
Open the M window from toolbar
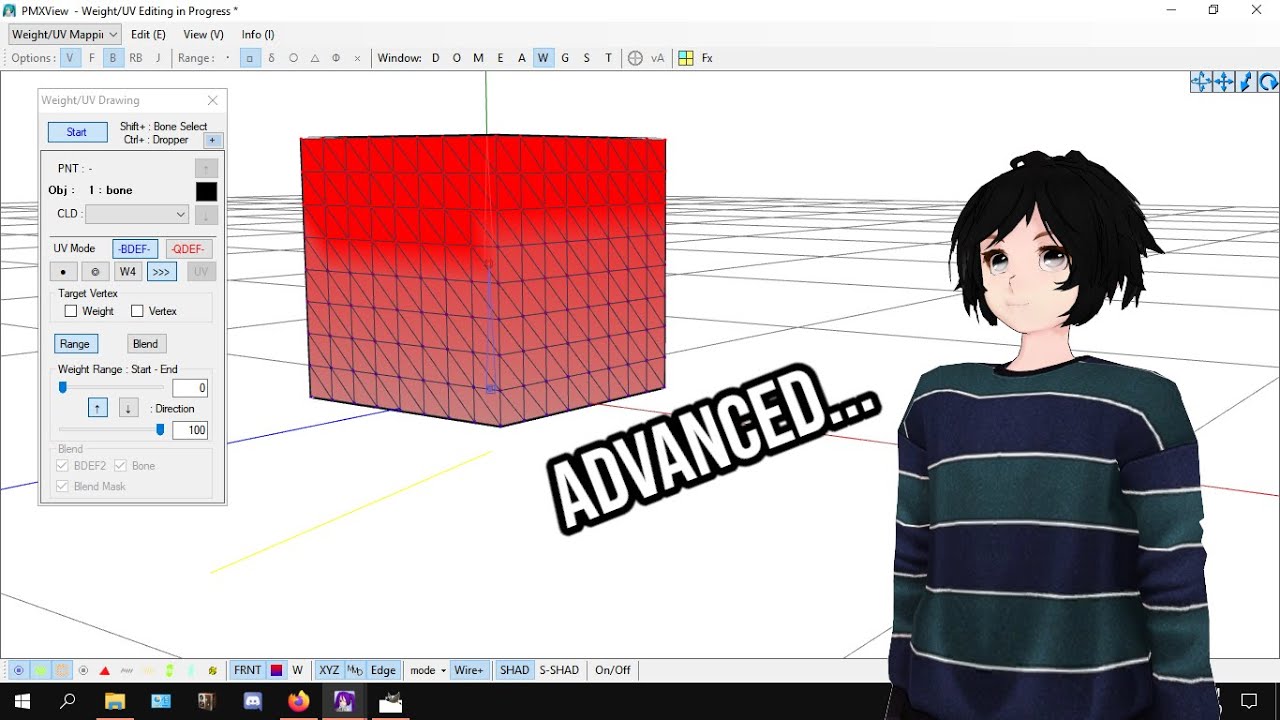click(478, 58)
